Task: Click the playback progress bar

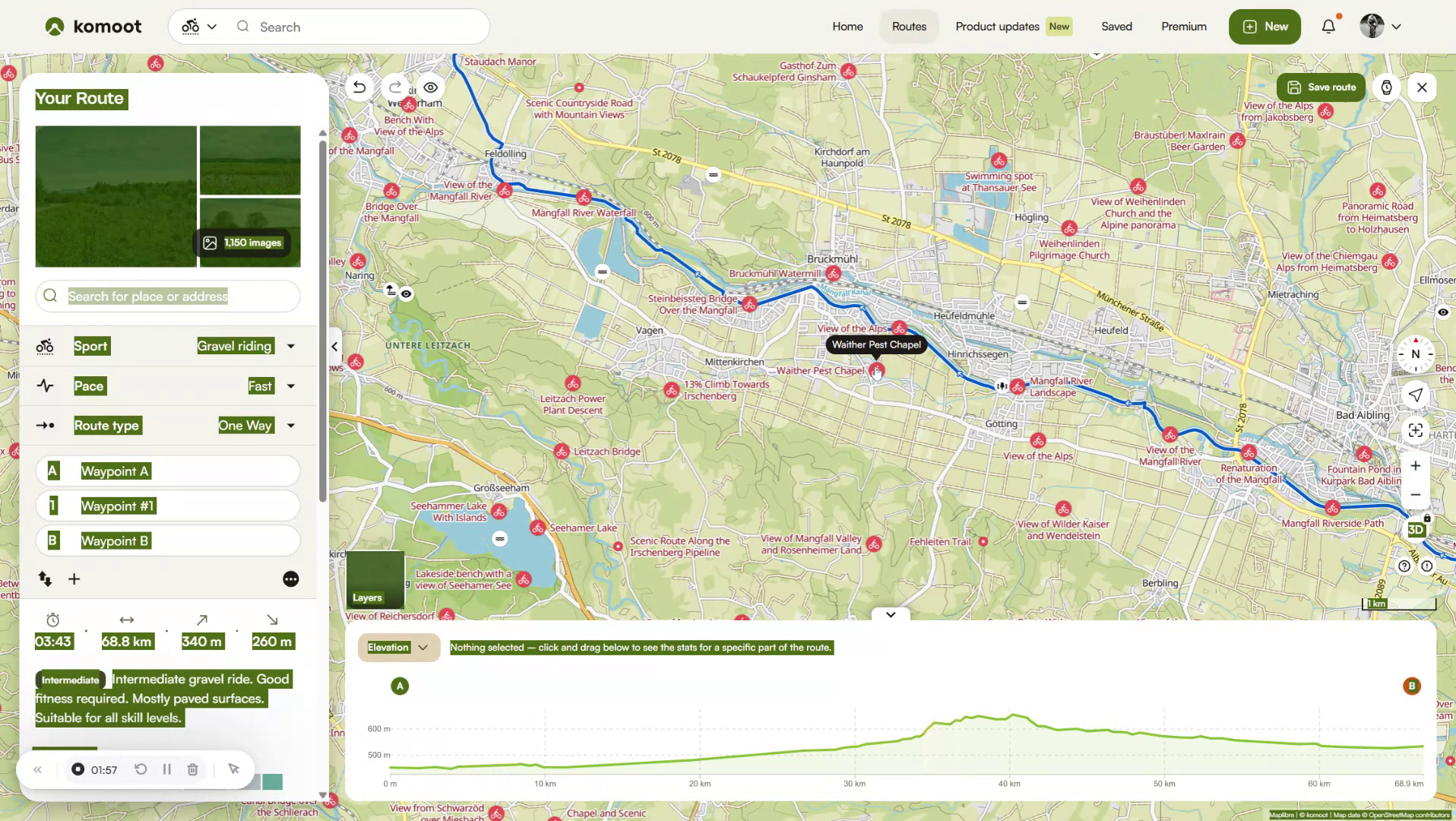Action: 65,747
